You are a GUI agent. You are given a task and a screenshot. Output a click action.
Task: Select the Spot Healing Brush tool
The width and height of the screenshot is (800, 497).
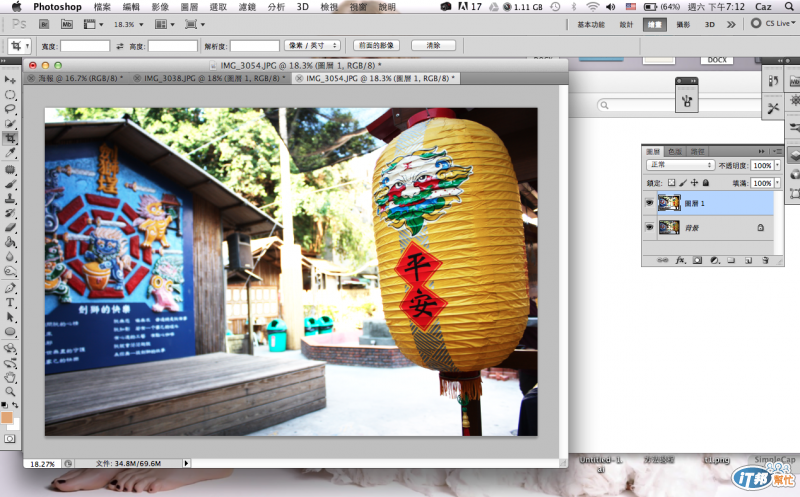(x=10, y=169)
